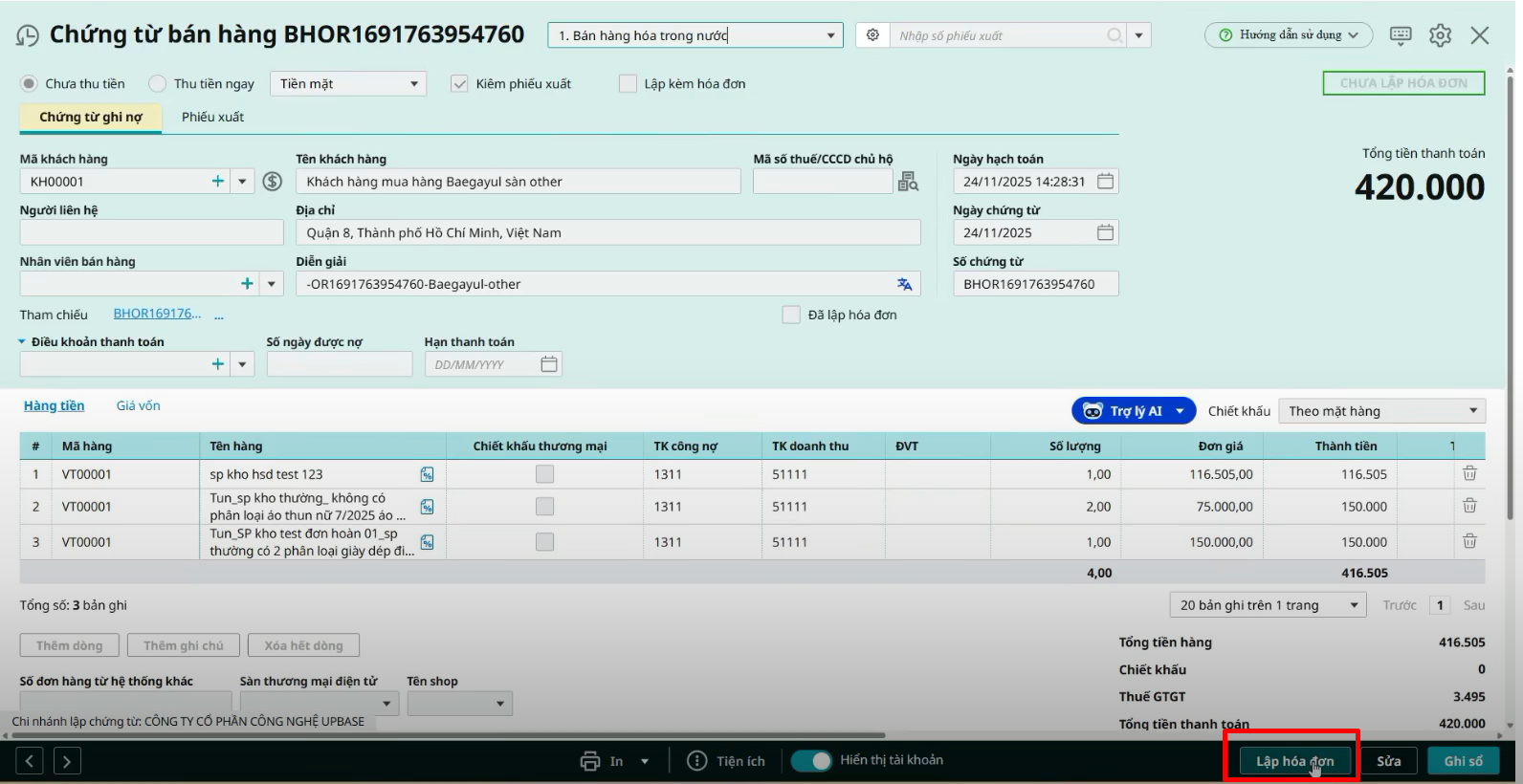Click tax code lookup icon
This screenshot has width=1523, height=784.
click(908, 182)
